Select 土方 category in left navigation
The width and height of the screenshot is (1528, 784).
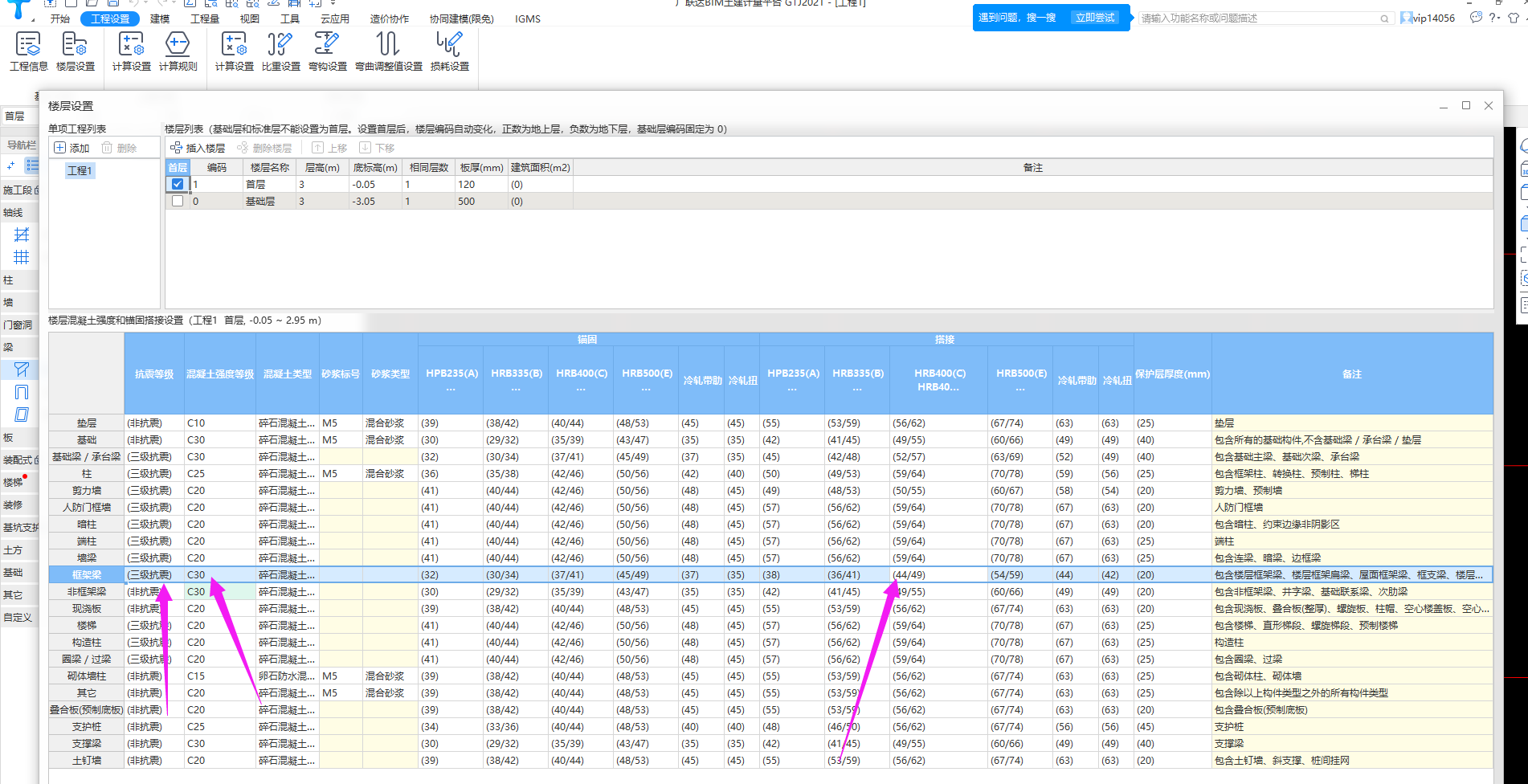[19, 549]
